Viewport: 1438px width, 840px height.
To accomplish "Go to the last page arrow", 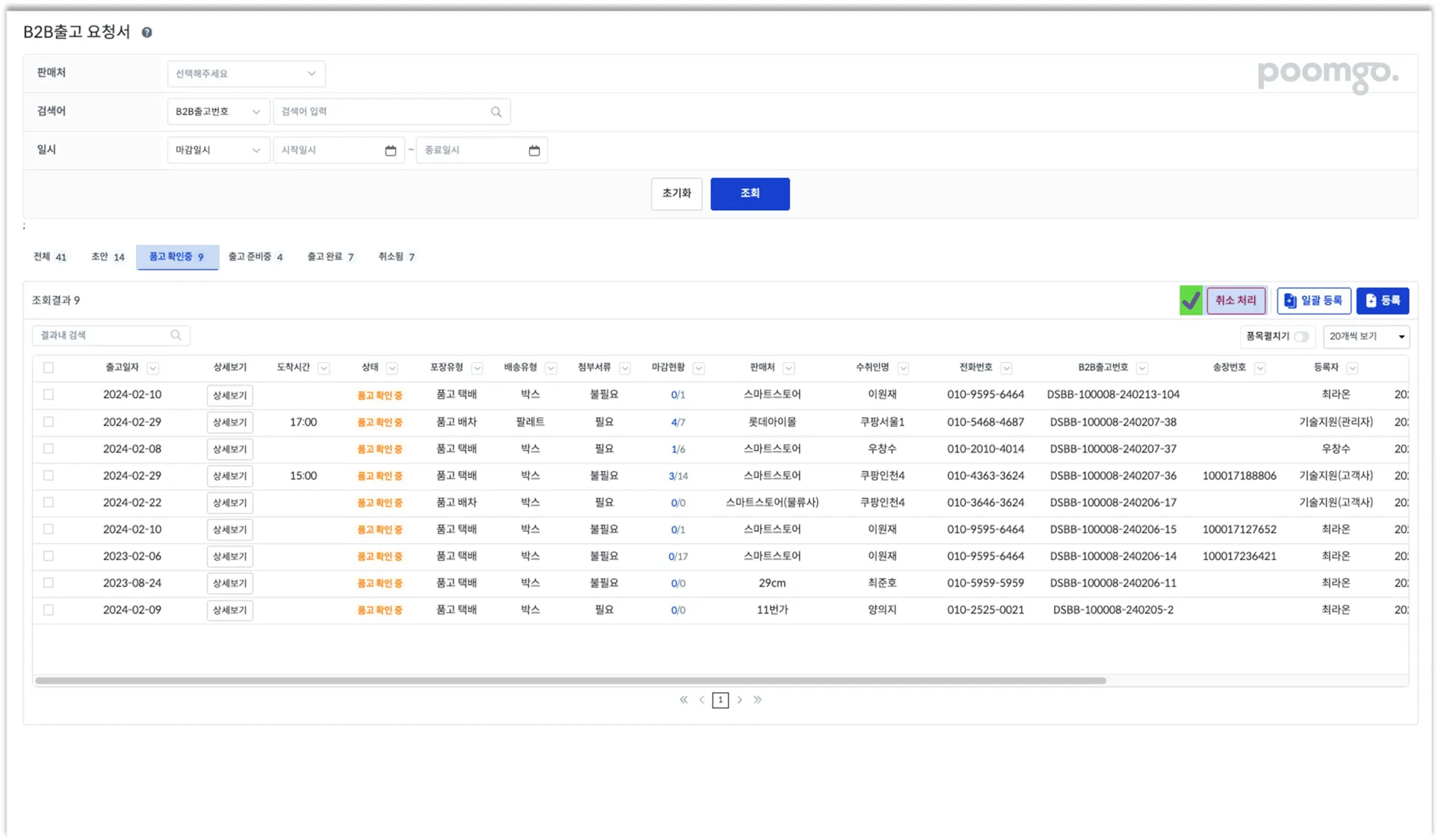I will (757, 700).
